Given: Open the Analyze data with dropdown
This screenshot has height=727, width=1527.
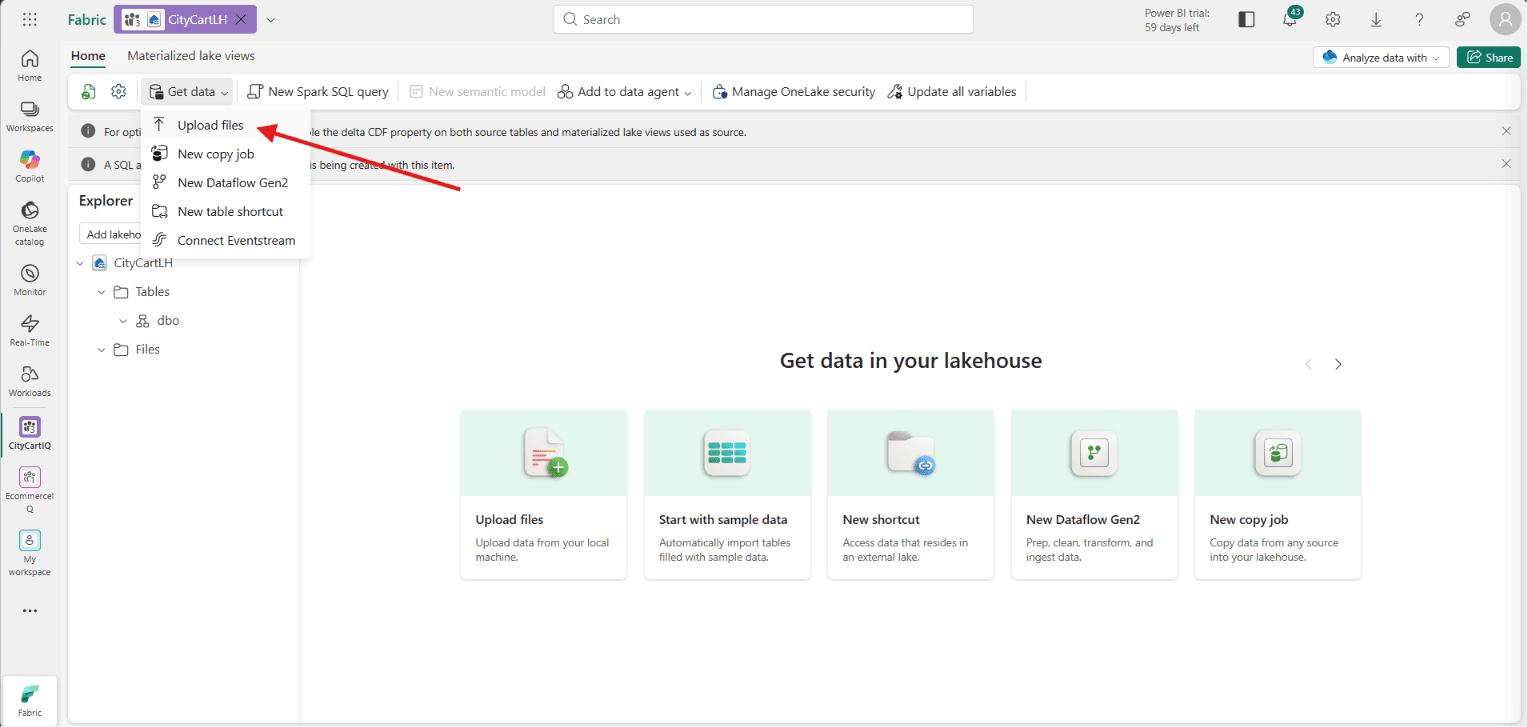Looking at the screenshot, I should (x=1380, y=58).
